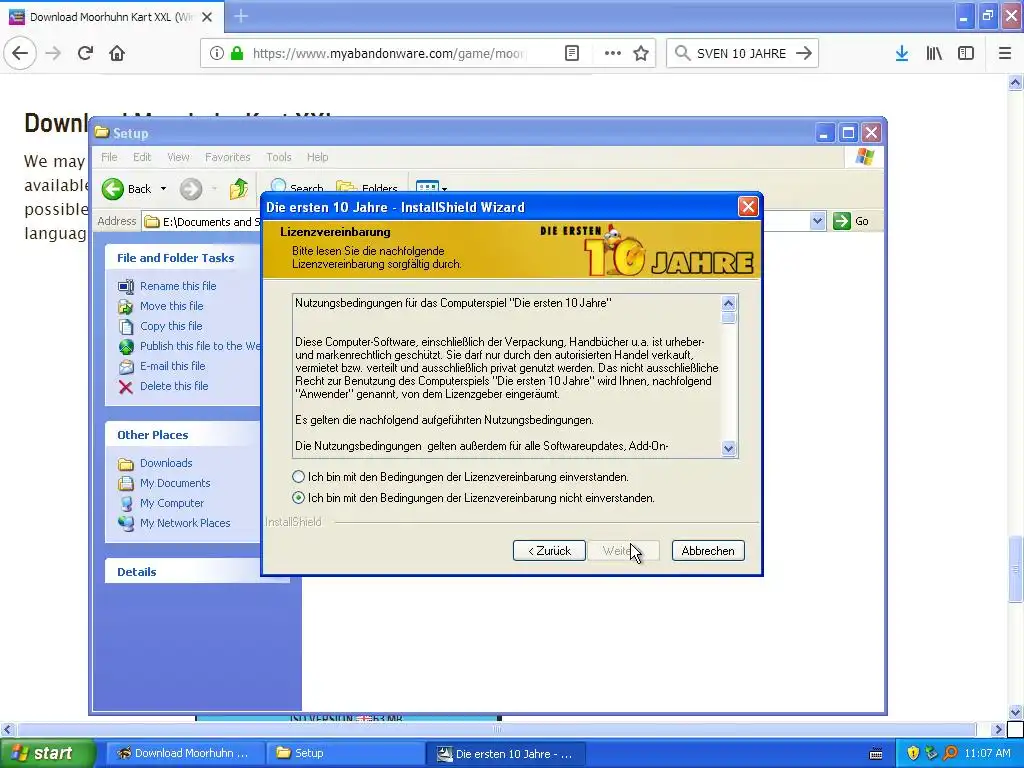The image size is (1024, 768).
Task: Open Firefox hamburger menu
Action: tap(1005, 54)
